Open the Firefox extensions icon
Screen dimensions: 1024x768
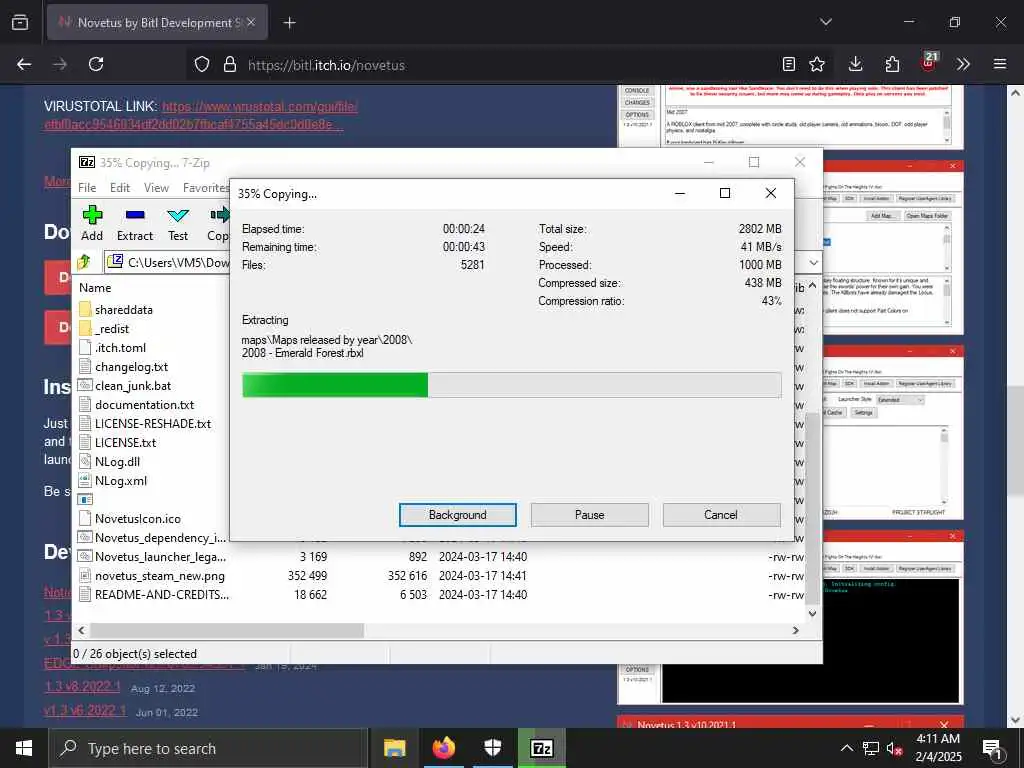click(892, 64)
